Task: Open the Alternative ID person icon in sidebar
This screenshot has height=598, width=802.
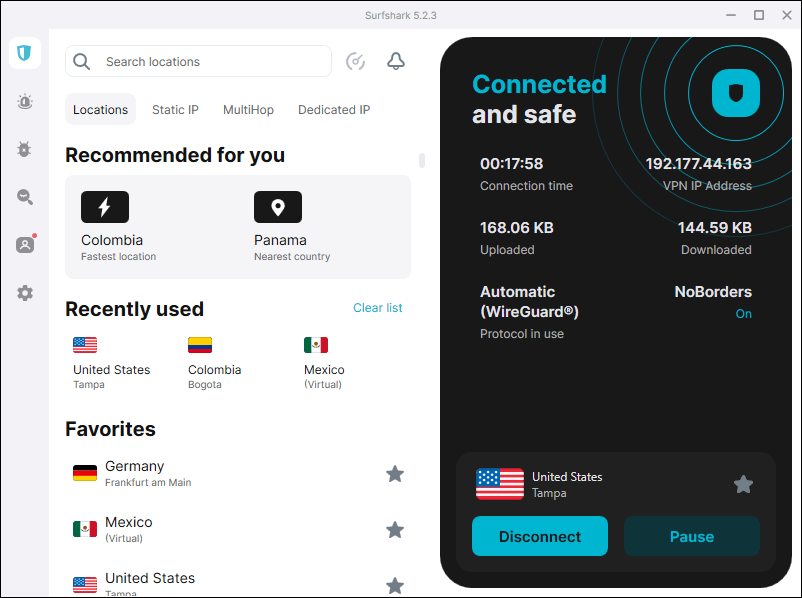Action: tap(25, 245)
